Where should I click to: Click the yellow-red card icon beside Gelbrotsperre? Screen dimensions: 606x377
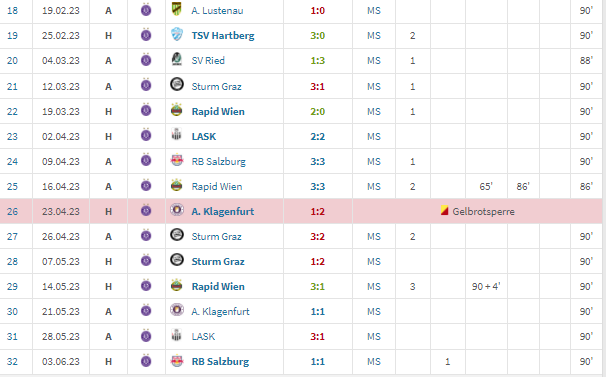click(444, 211)
